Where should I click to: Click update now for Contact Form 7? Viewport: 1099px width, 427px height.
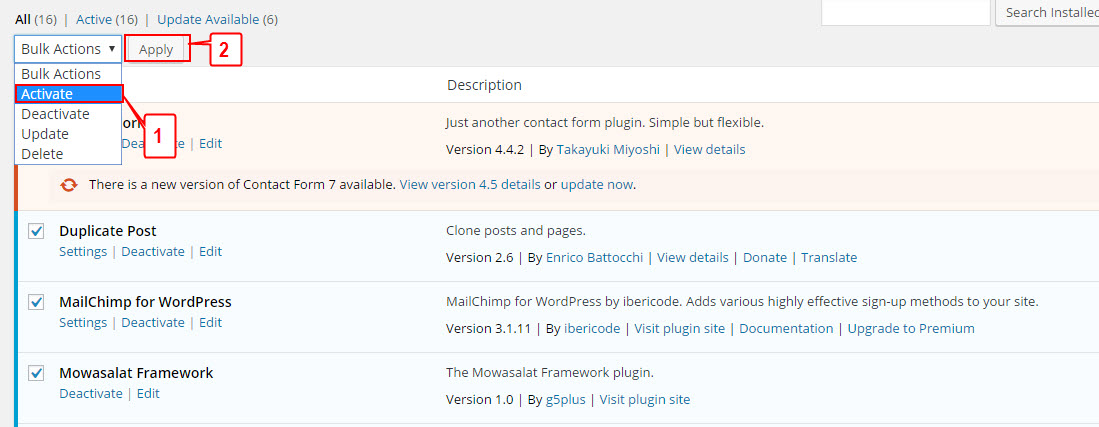point(597,185)
